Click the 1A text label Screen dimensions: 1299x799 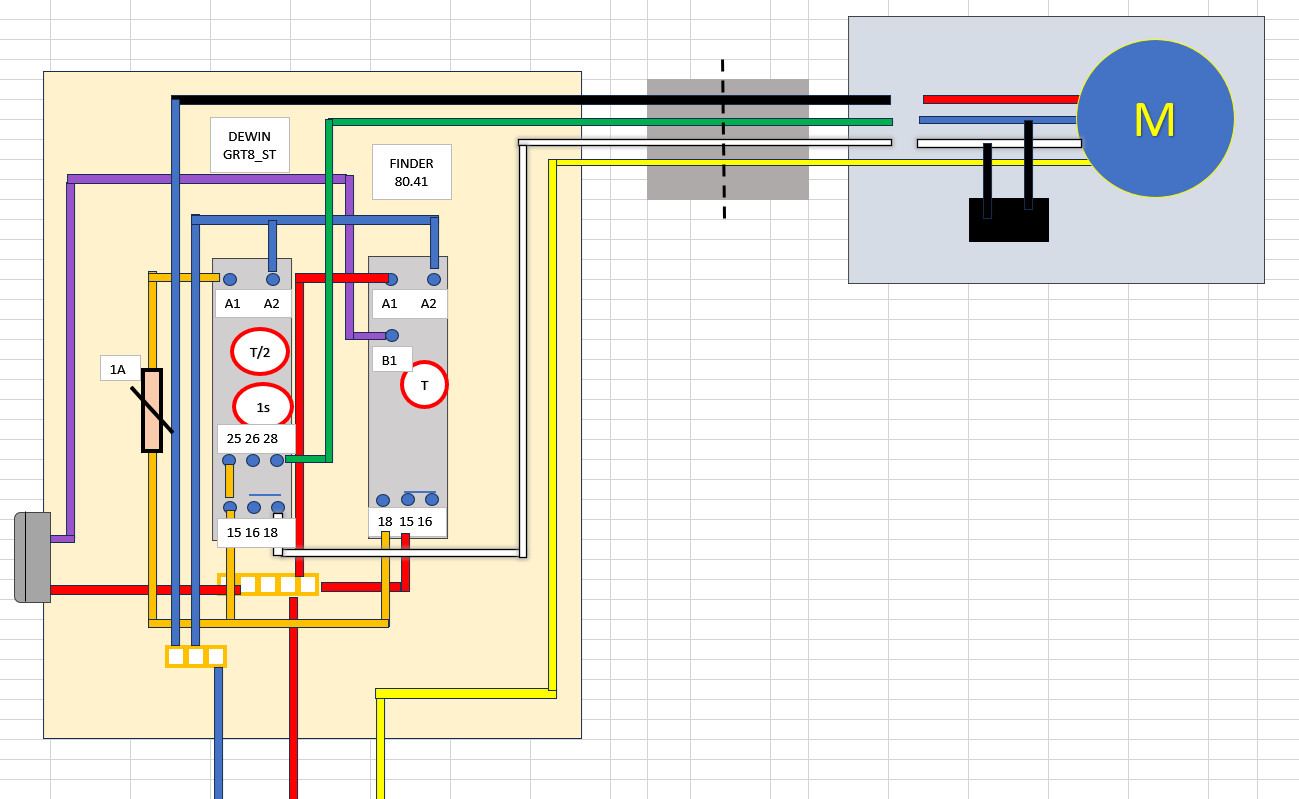tap(119, 370)
